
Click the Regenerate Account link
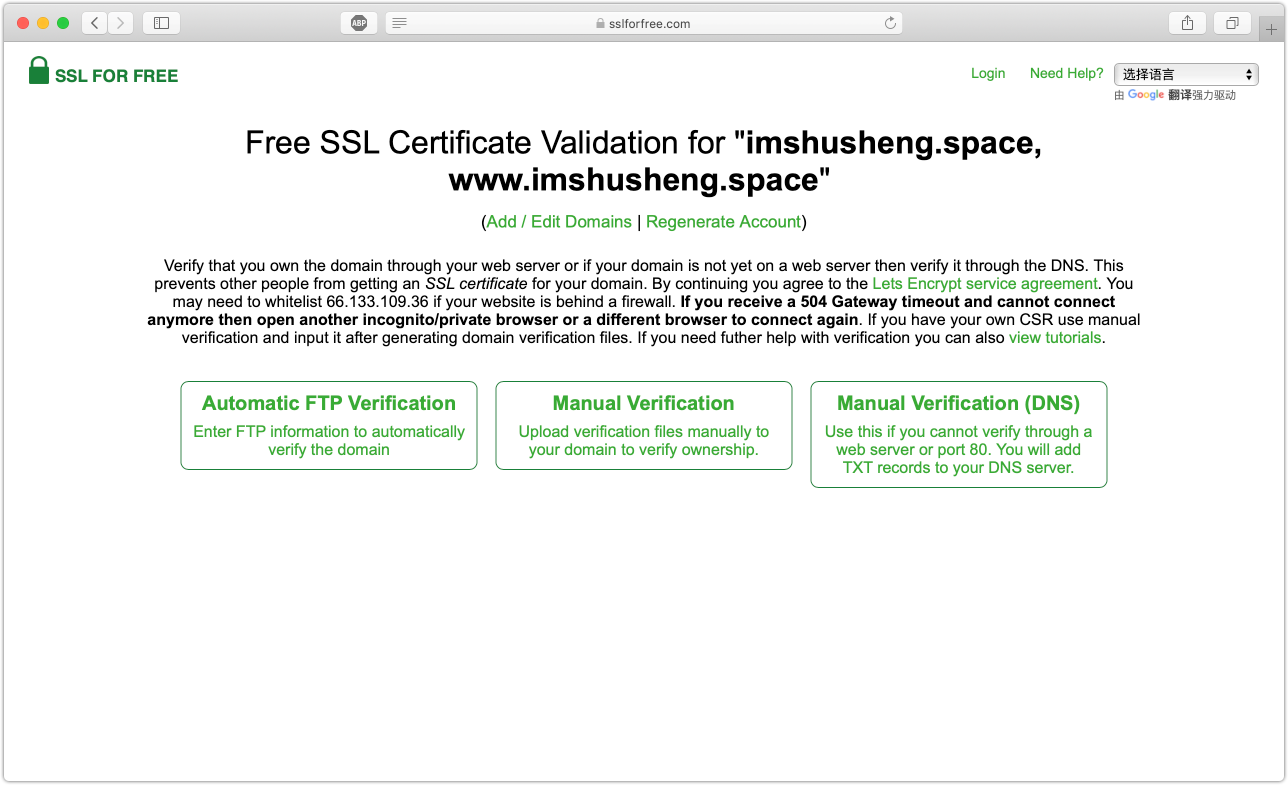[x=723, y=222]
